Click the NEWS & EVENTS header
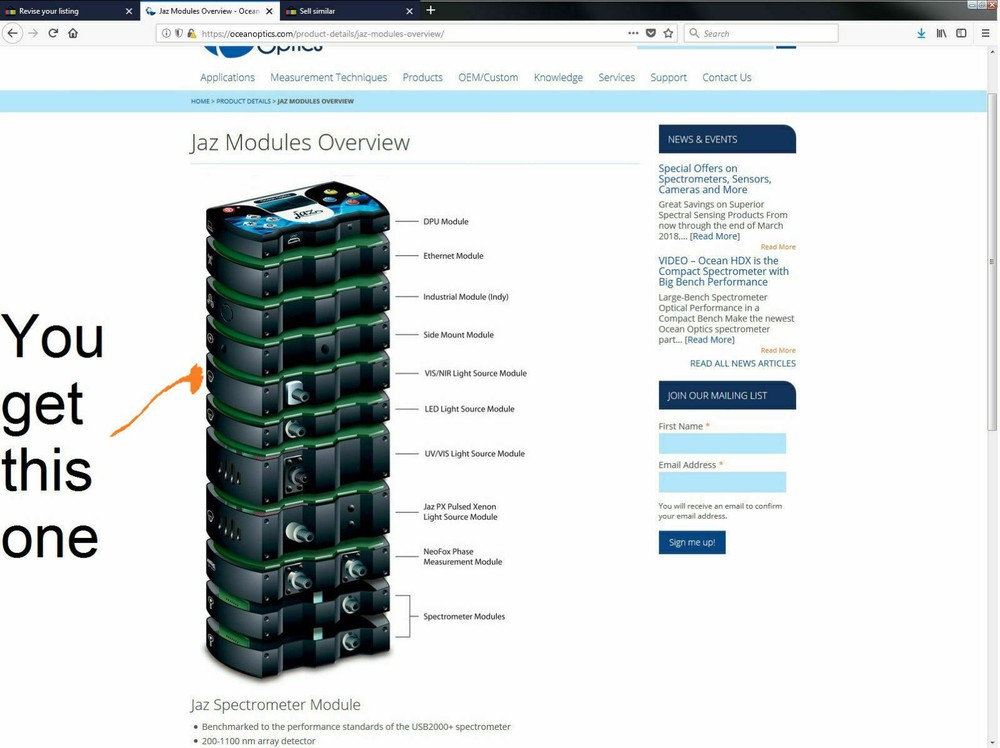 point(726,139)
